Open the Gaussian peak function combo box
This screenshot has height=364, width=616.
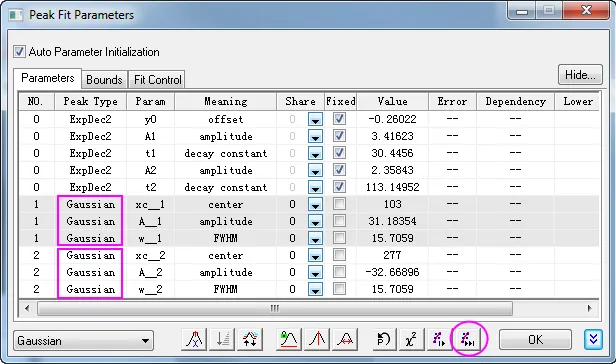[83, 340]
